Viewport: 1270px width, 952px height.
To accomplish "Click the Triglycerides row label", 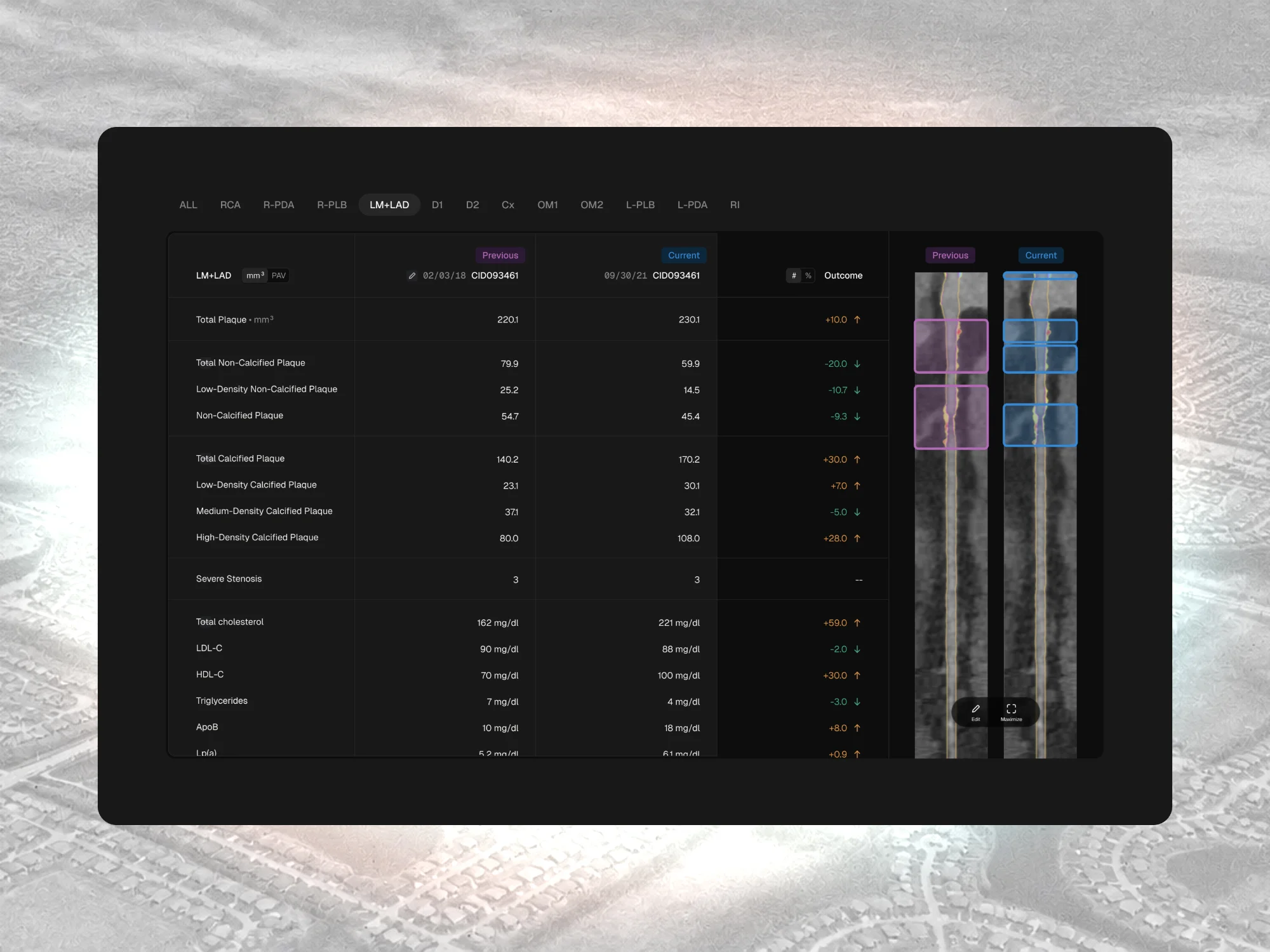I will pyautogui.click(x=222, y=701).
